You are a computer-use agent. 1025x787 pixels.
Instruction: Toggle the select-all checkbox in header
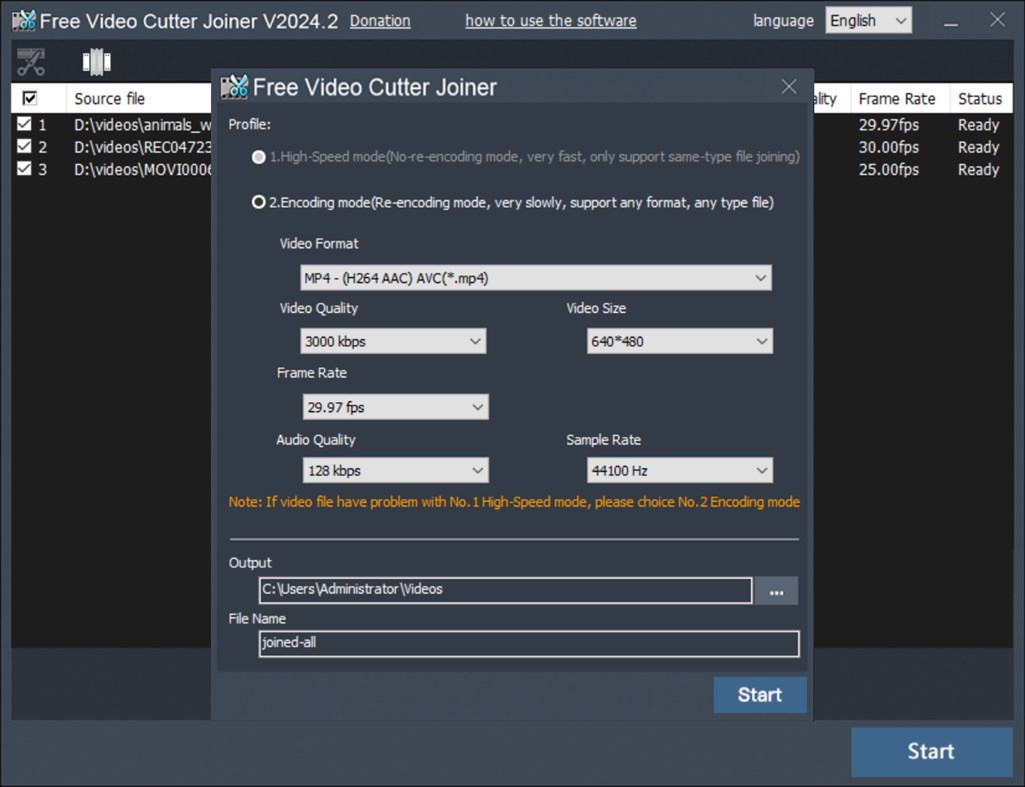[29, 97]
